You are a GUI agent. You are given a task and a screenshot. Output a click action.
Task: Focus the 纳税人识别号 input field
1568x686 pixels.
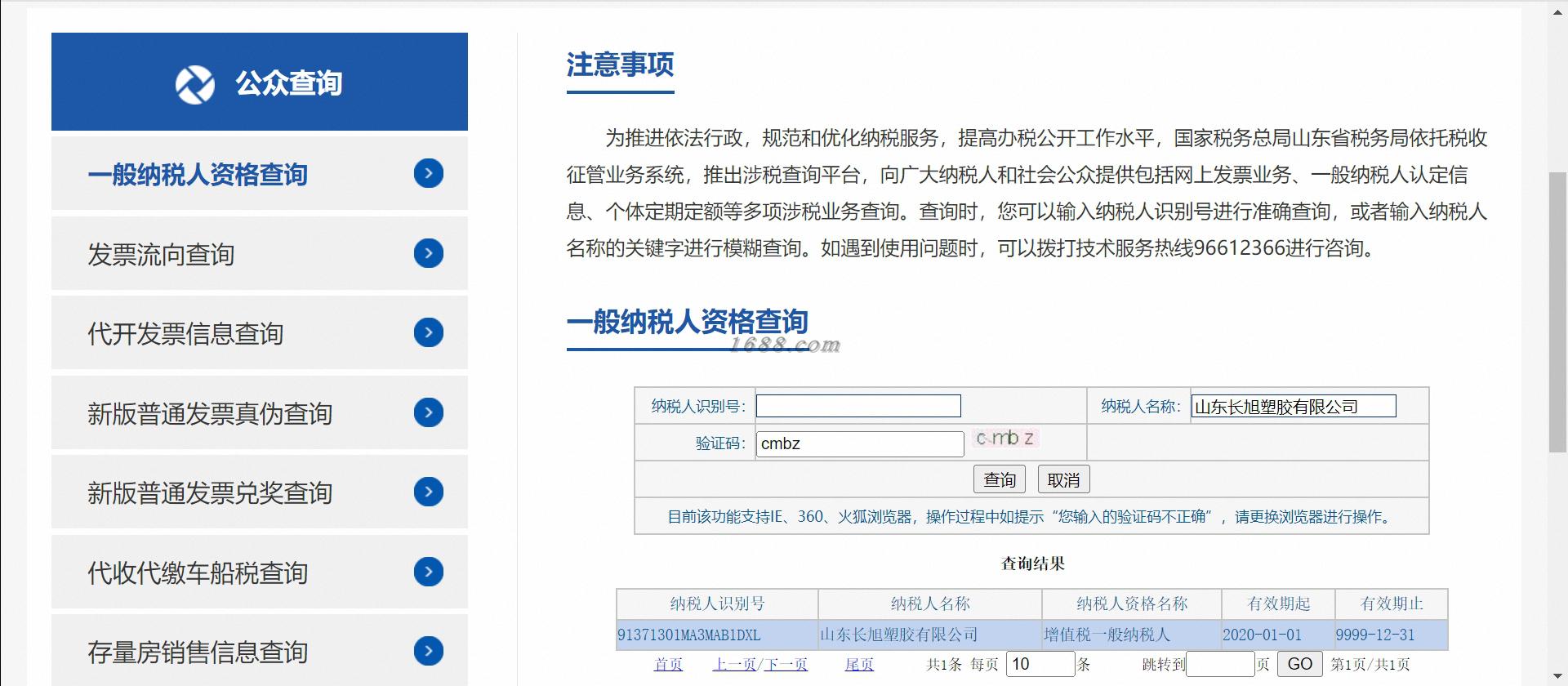coord(858,406)
